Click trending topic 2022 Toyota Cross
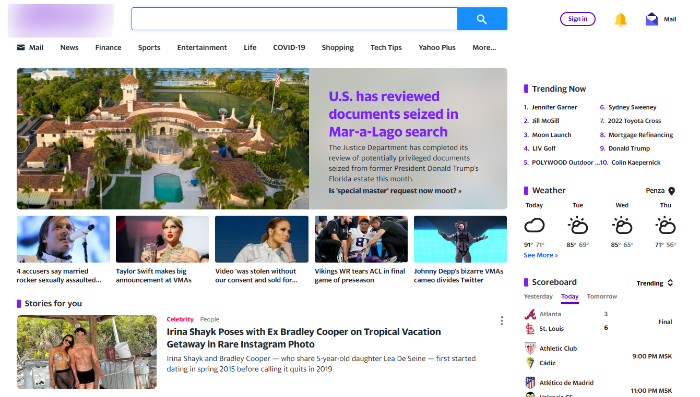 coord(634,121)
